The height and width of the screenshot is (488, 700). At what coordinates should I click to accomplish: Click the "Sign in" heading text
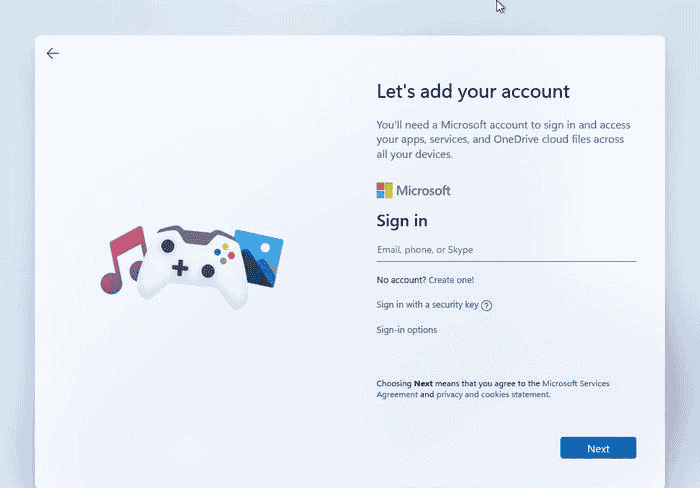pyautogui.click(x=401, y=221)
